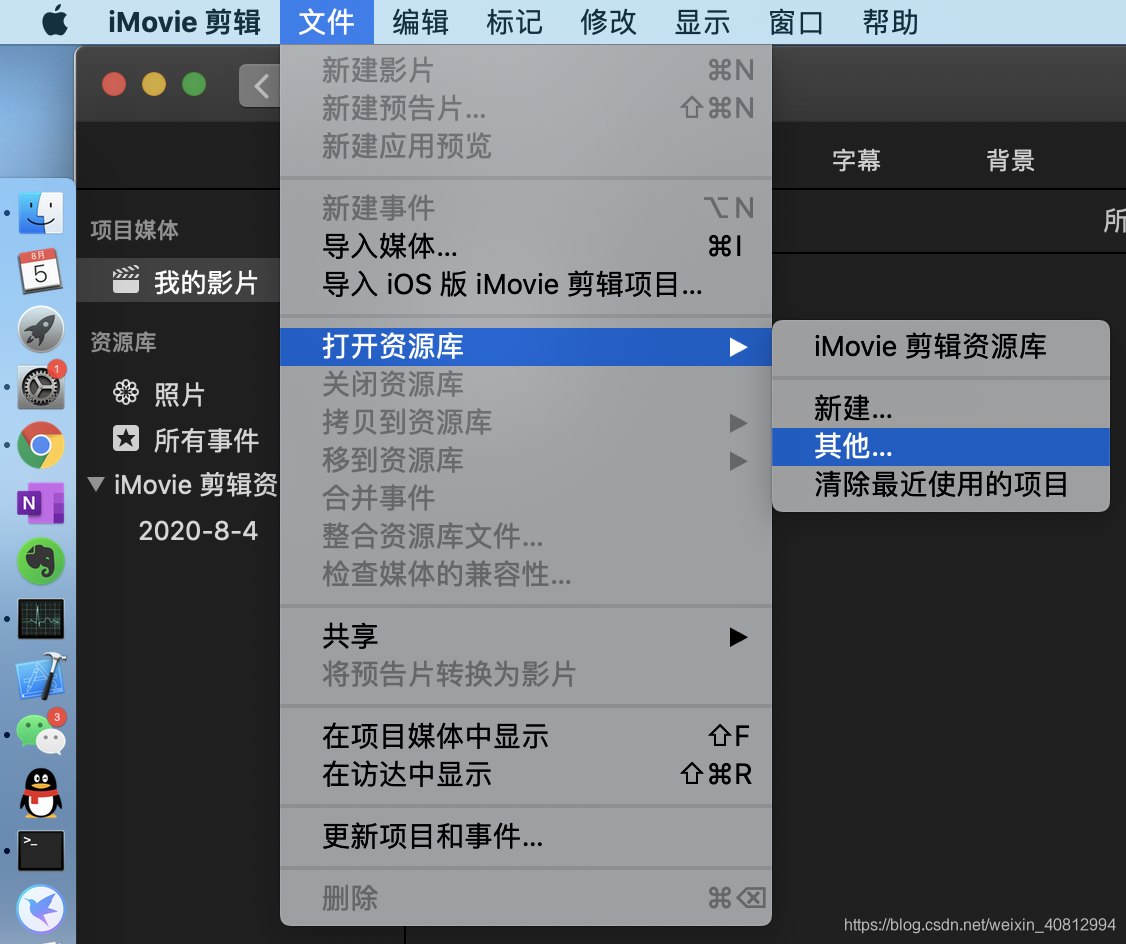Select 打开资源库 menu entry
Screen dimensions: 1126x944
pos(526,347)
